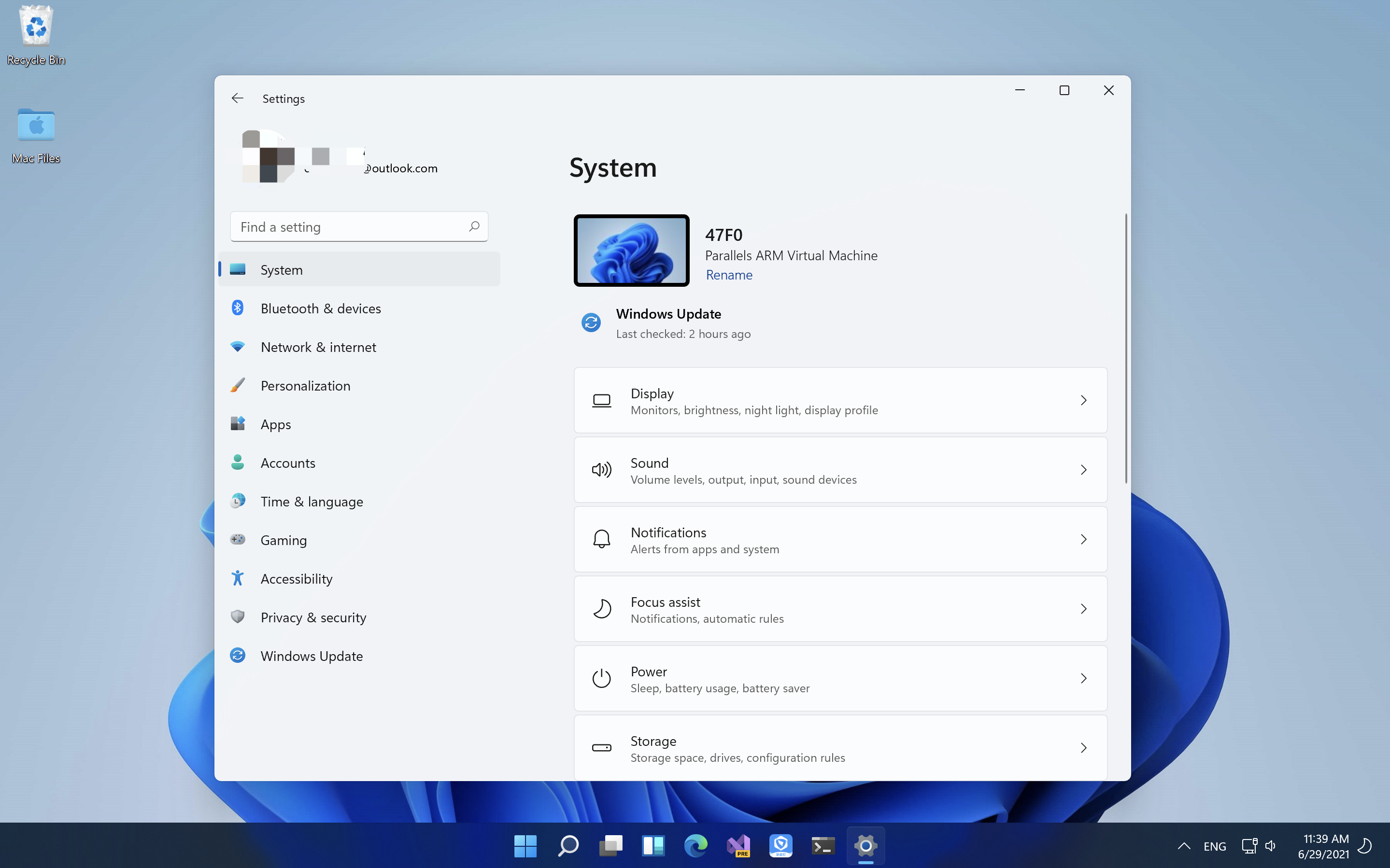Click the Privacy shield icon
The width and height of the screenshot is (1390, 868).
point(238,616)
